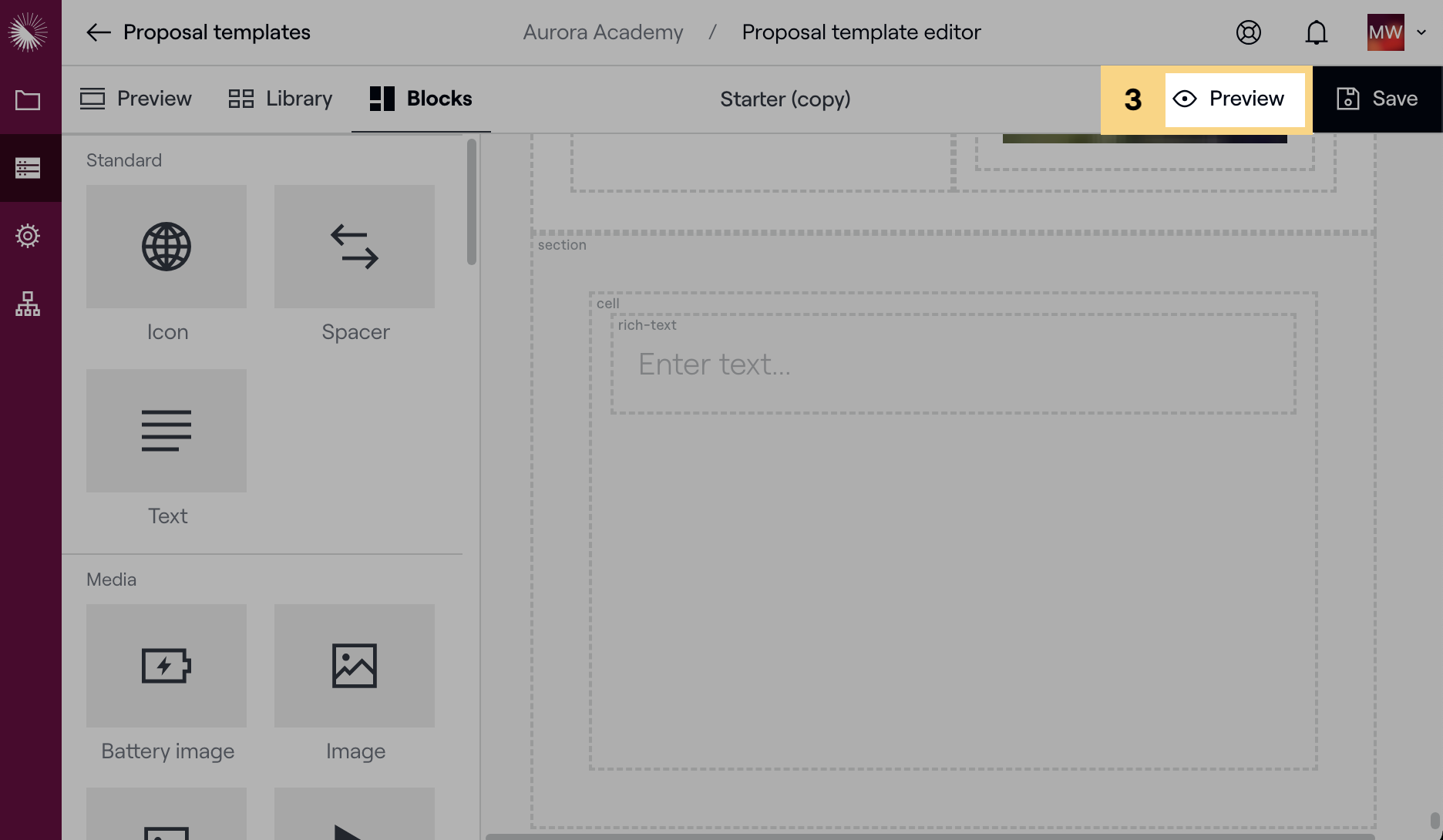Save the Starter (copy) template
Viewport: 1443px width, 840px height.
click(1377, 99)
